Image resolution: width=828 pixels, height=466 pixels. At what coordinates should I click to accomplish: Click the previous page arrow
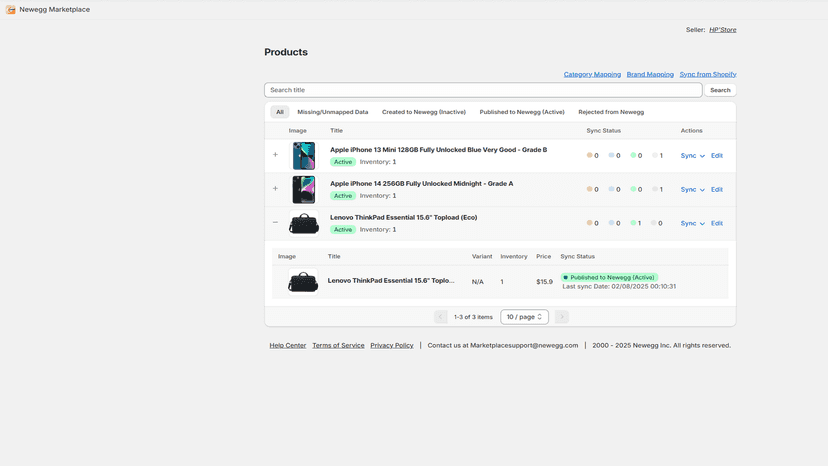(440, 317)
